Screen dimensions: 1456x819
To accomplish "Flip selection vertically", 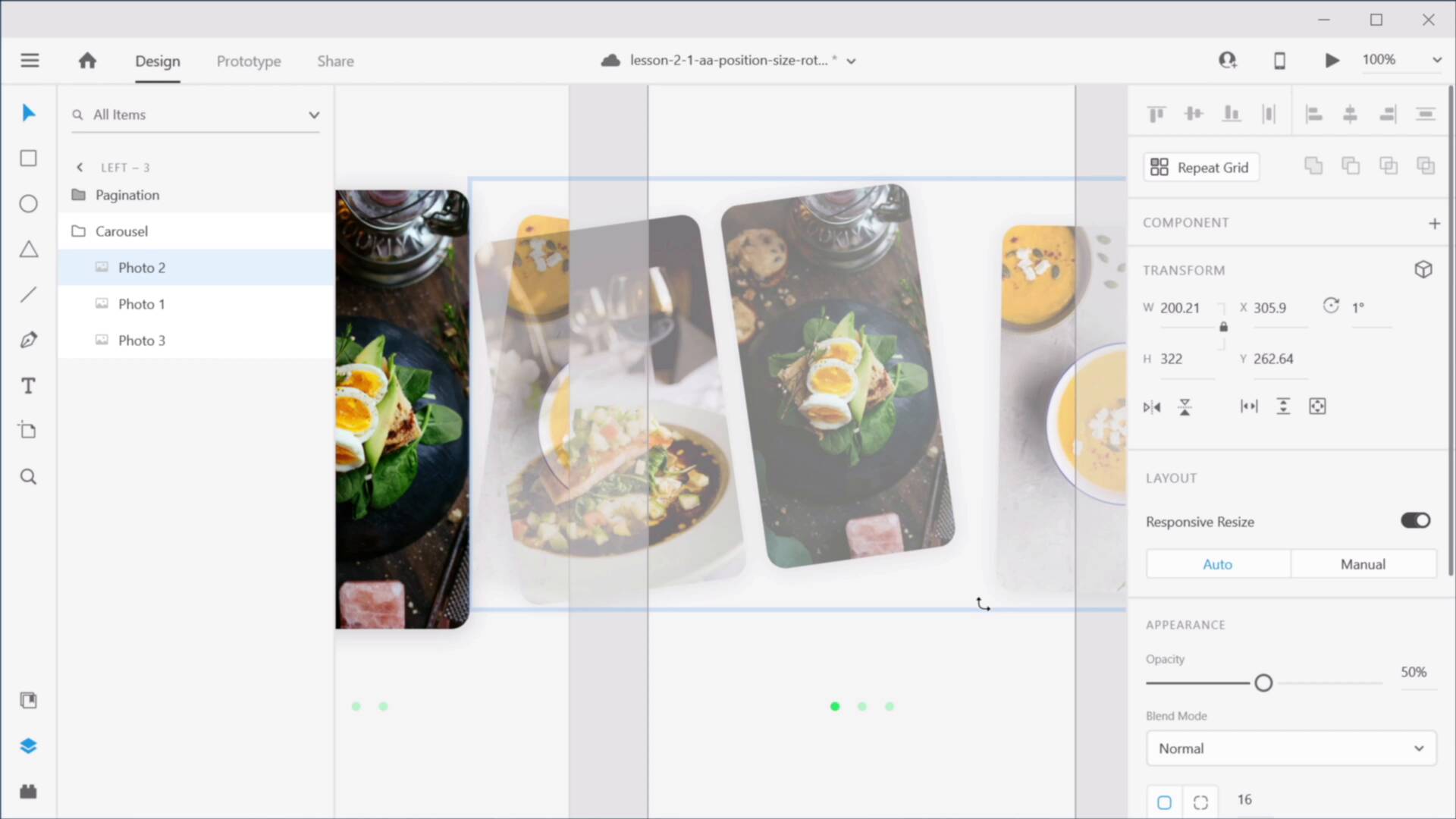I will (1185, 407).
